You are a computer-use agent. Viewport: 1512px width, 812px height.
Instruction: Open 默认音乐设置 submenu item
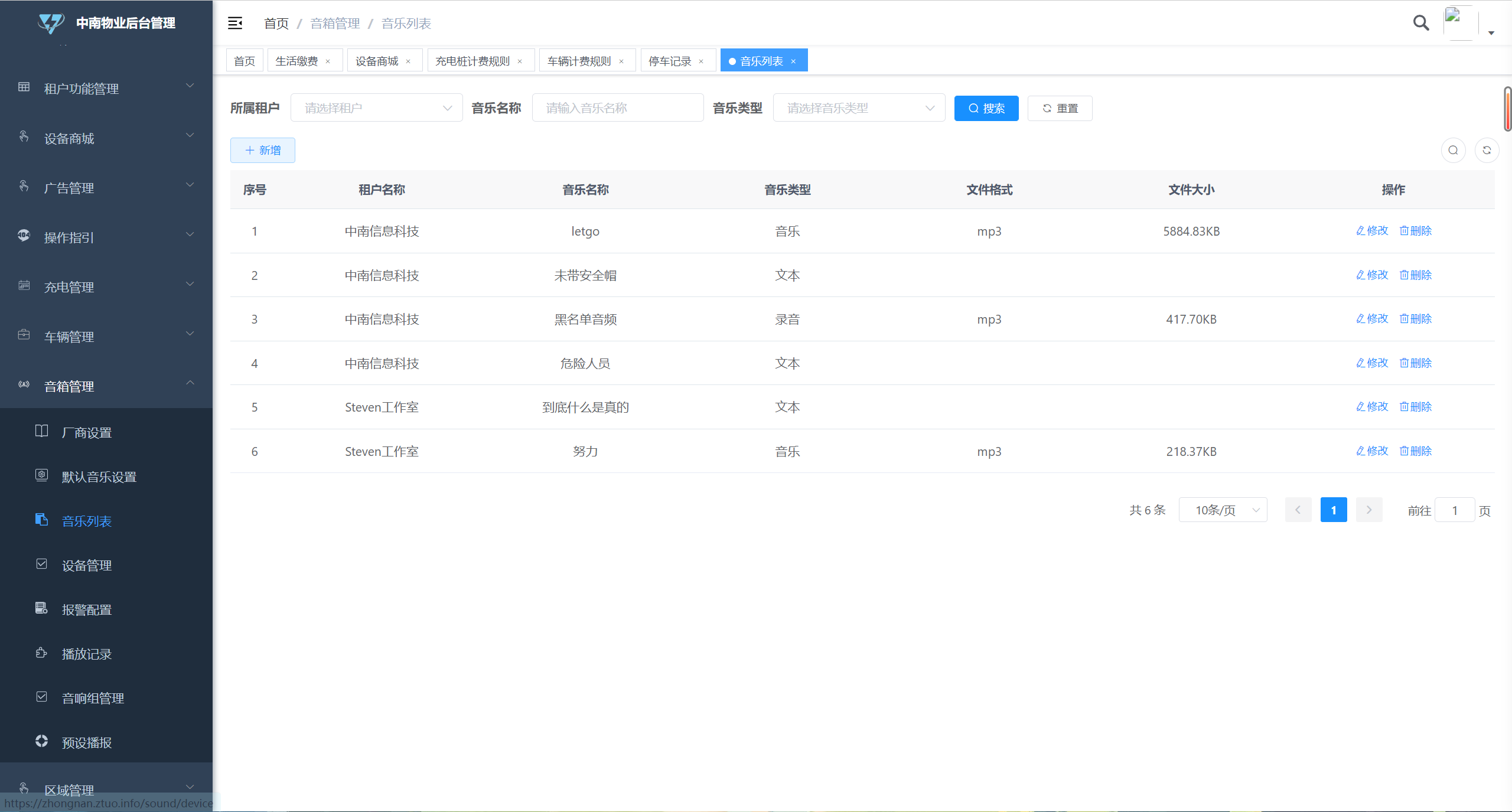tap(106, 477)
